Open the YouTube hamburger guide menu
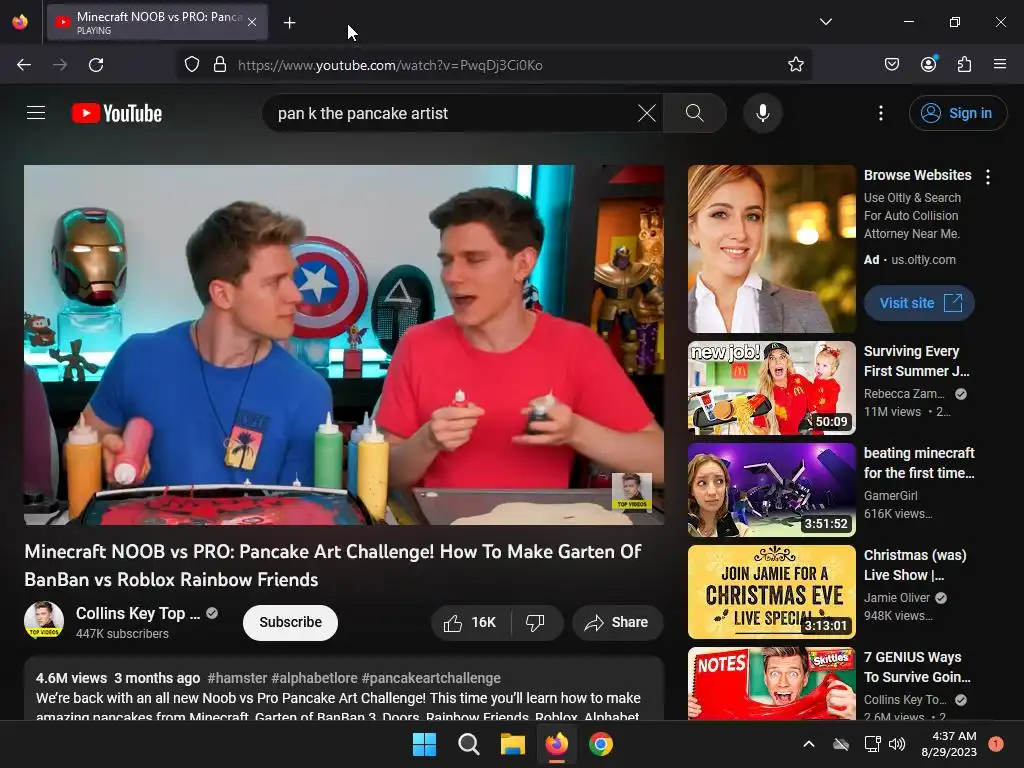Viewport: 1024px width, 768px height. (x=36, y=113)
